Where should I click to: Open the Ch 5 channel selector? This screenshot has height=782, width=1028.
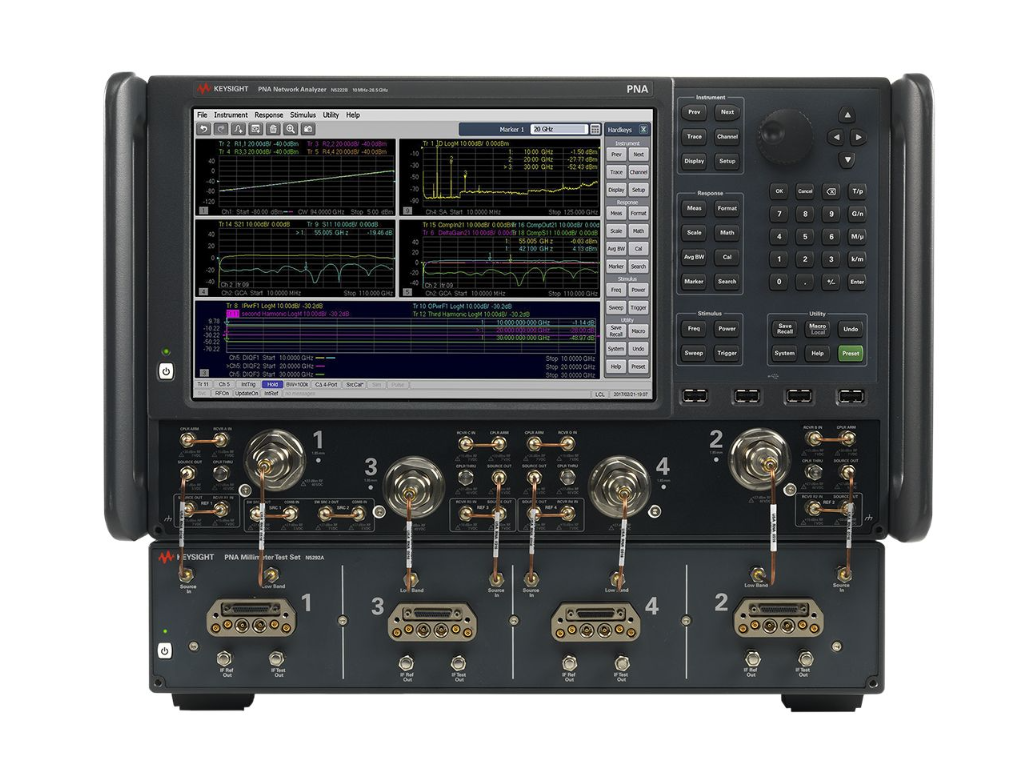[x=224, y=383]
